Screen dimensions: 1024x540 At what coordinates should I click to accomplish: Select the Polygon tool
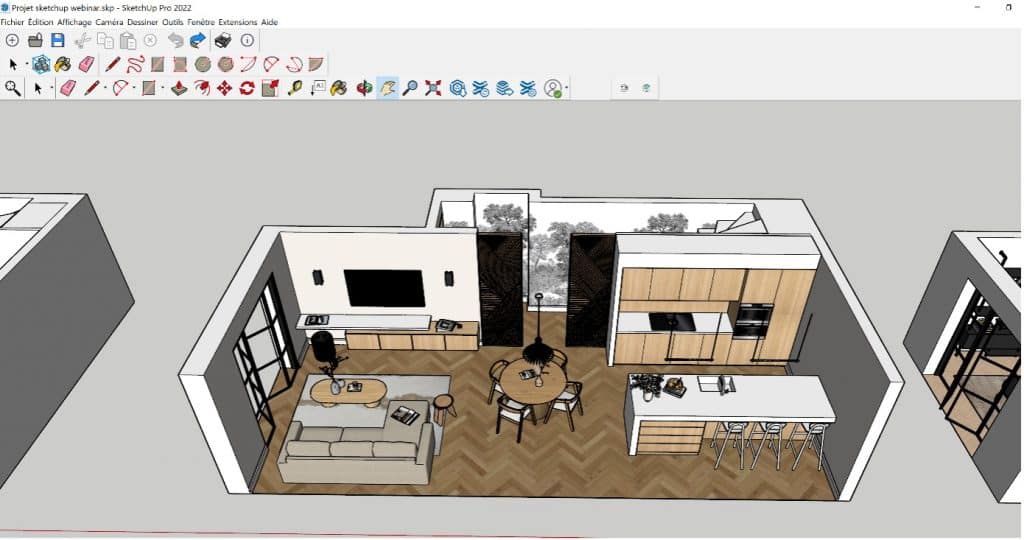tap(225, 64)
